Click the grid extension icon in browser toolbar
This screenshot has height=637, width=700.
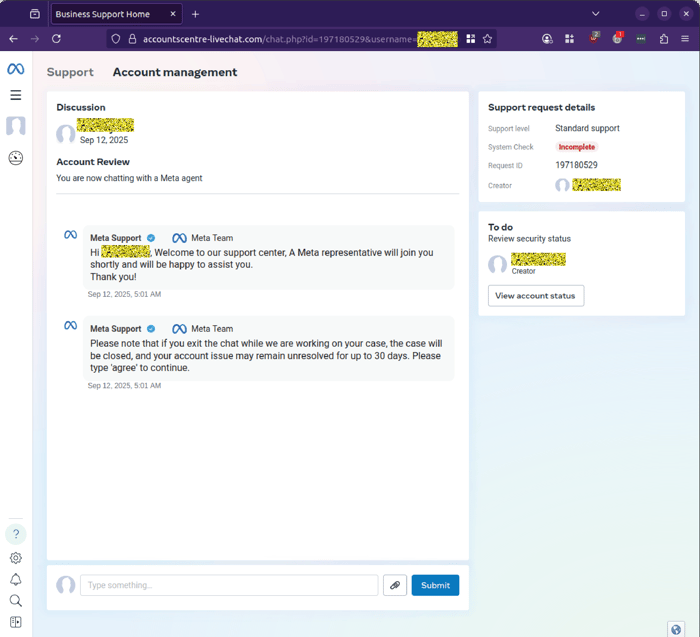569,39
